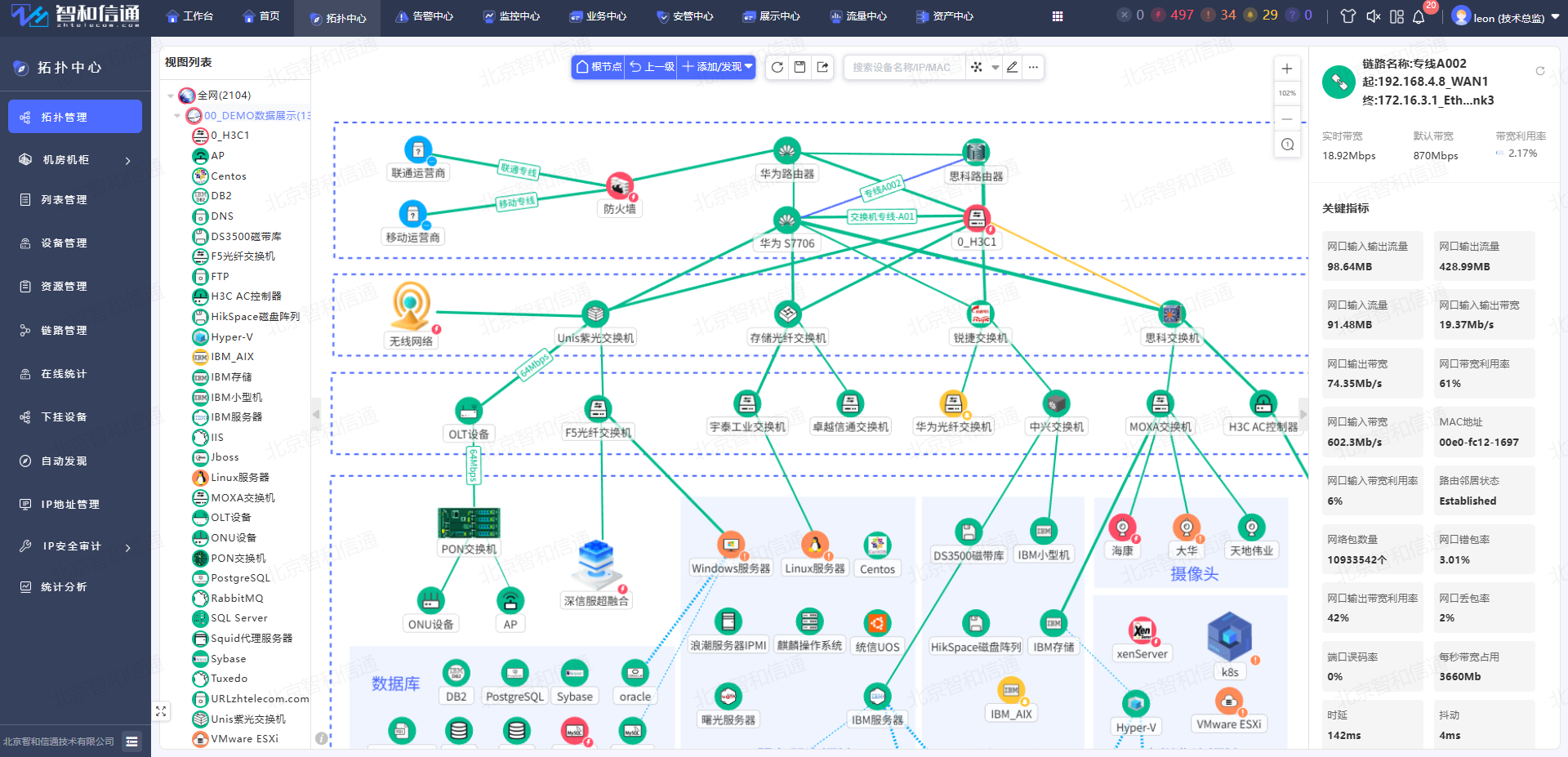
Task: Click the 根节点 button
Action: [x=599, y=67]
